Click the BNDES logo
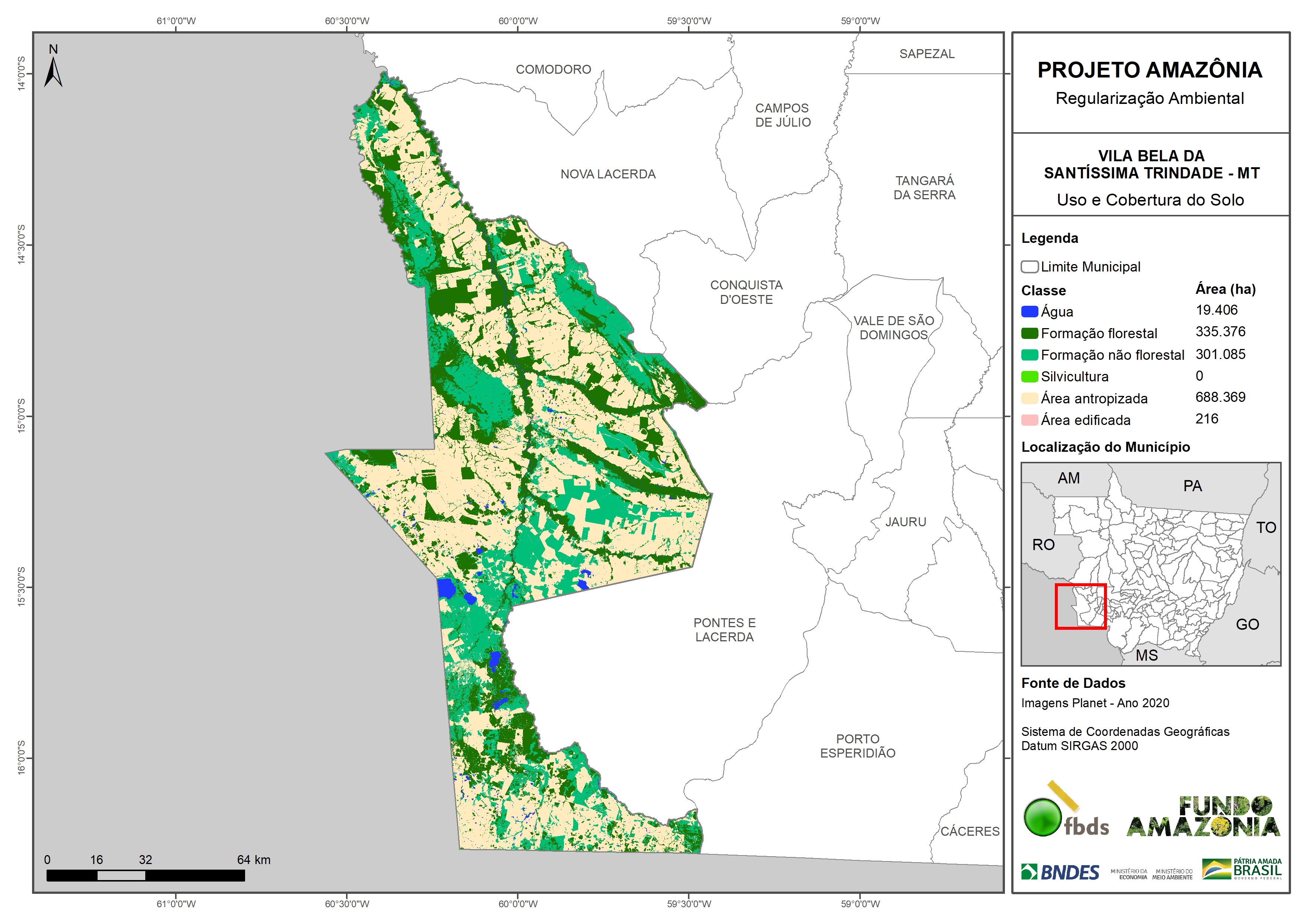 pos(1060,872)
